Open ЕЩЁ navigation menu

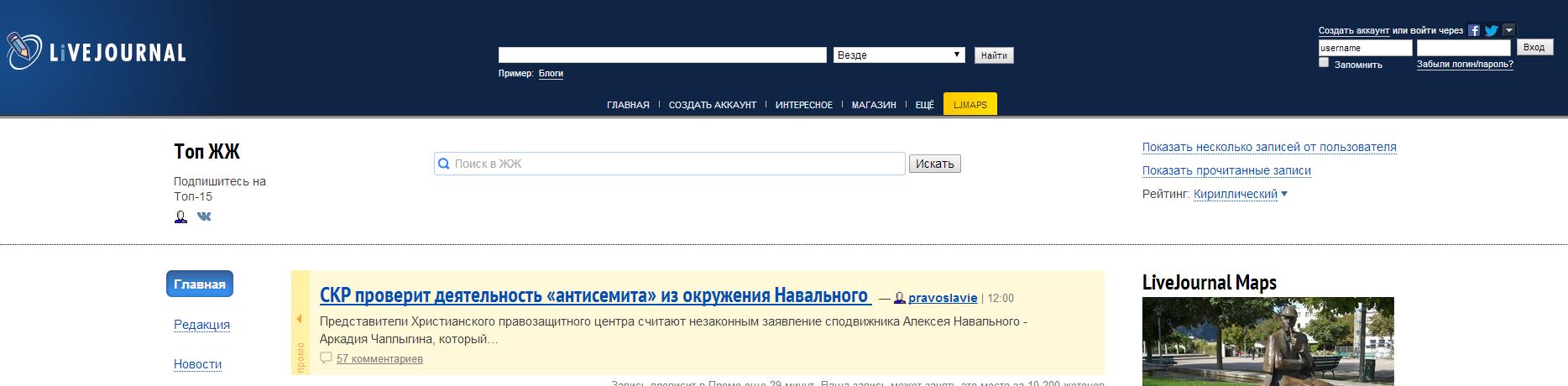(924, 105)
